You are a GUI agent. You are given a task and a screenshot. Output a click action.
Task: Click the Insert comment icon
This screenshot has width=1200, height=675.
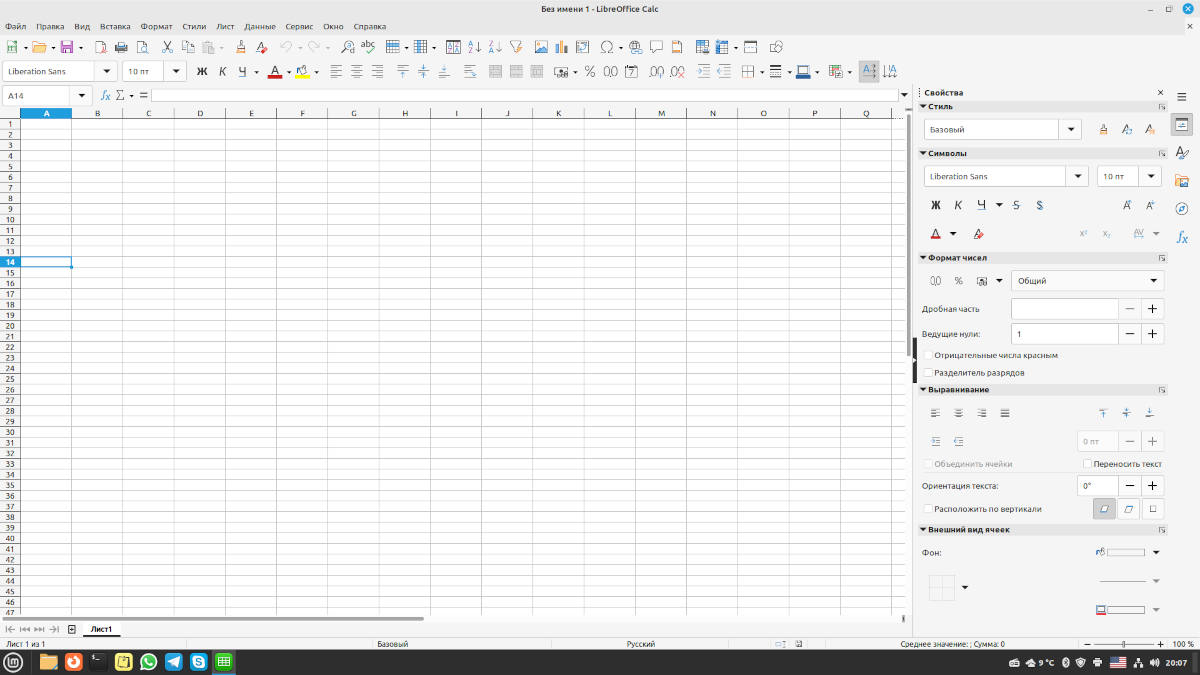point(656,47)
